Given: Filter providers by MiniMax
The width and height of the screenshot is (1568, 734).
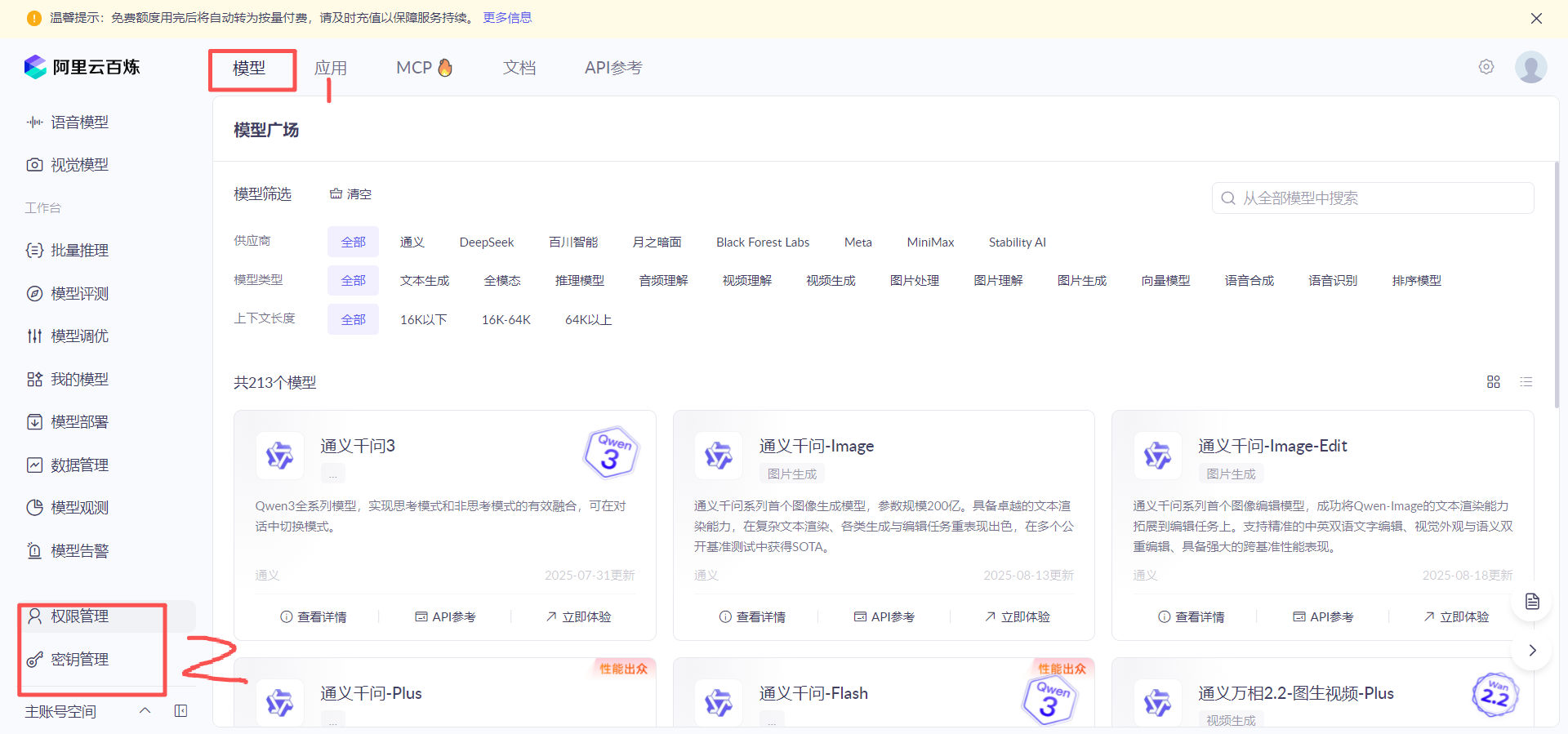Looking at the screenshot, I should click(930, 242).
